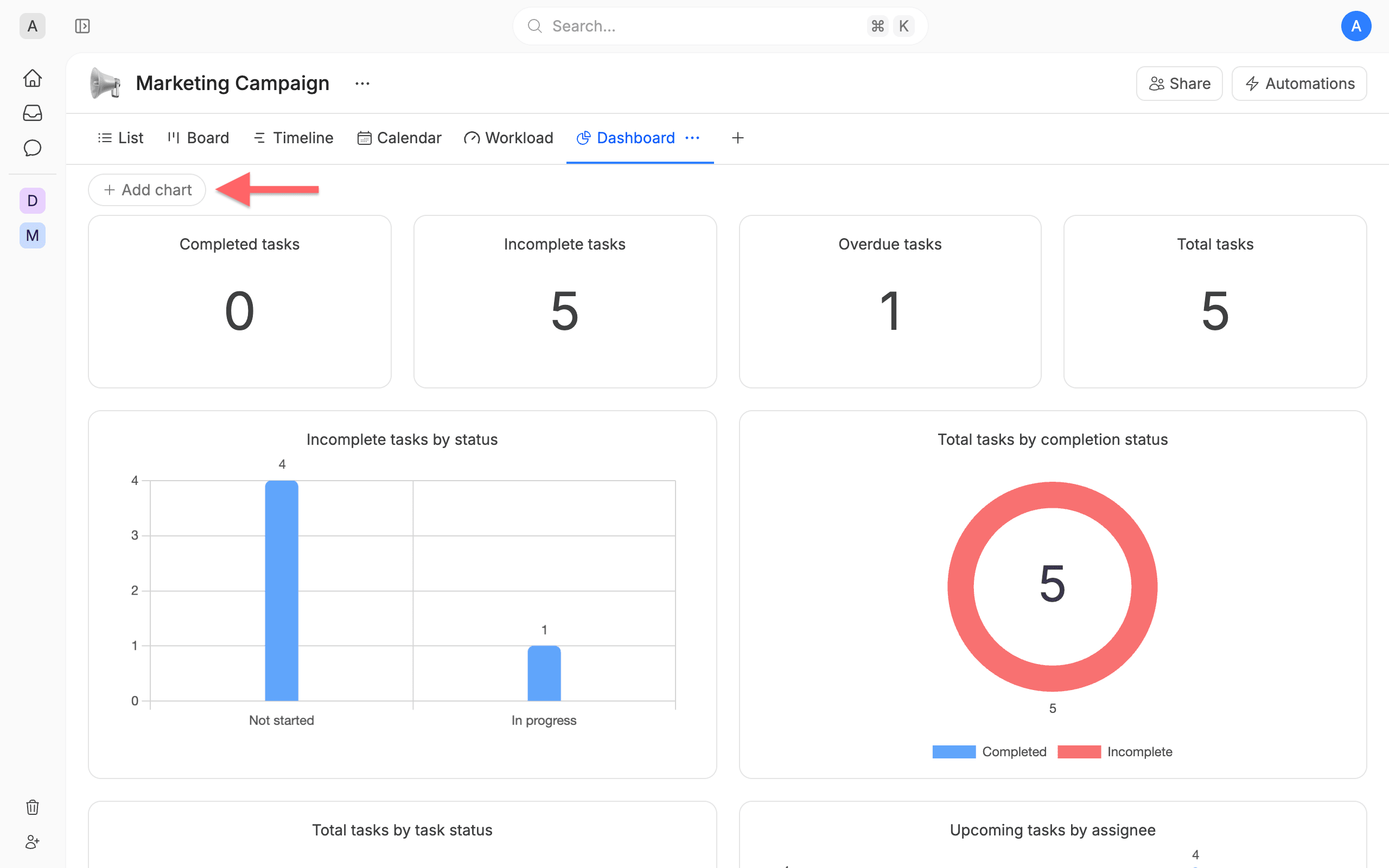Open the workspace 'A' avatar at top left
Image resolution: width=1389 pixels, height=868 pixels.
[x=32, y=26]
